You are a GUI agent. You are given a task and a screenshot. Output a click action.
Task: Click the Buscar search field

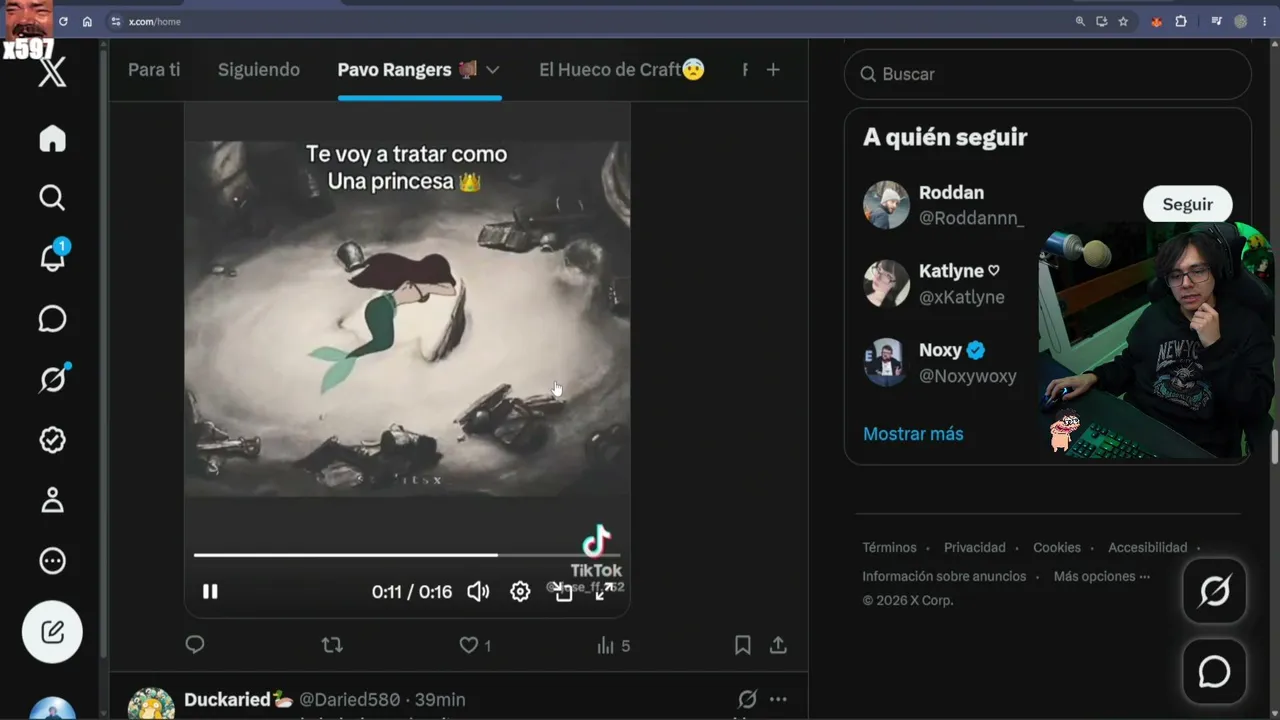pyautogui.click(x=1047, y=74)
